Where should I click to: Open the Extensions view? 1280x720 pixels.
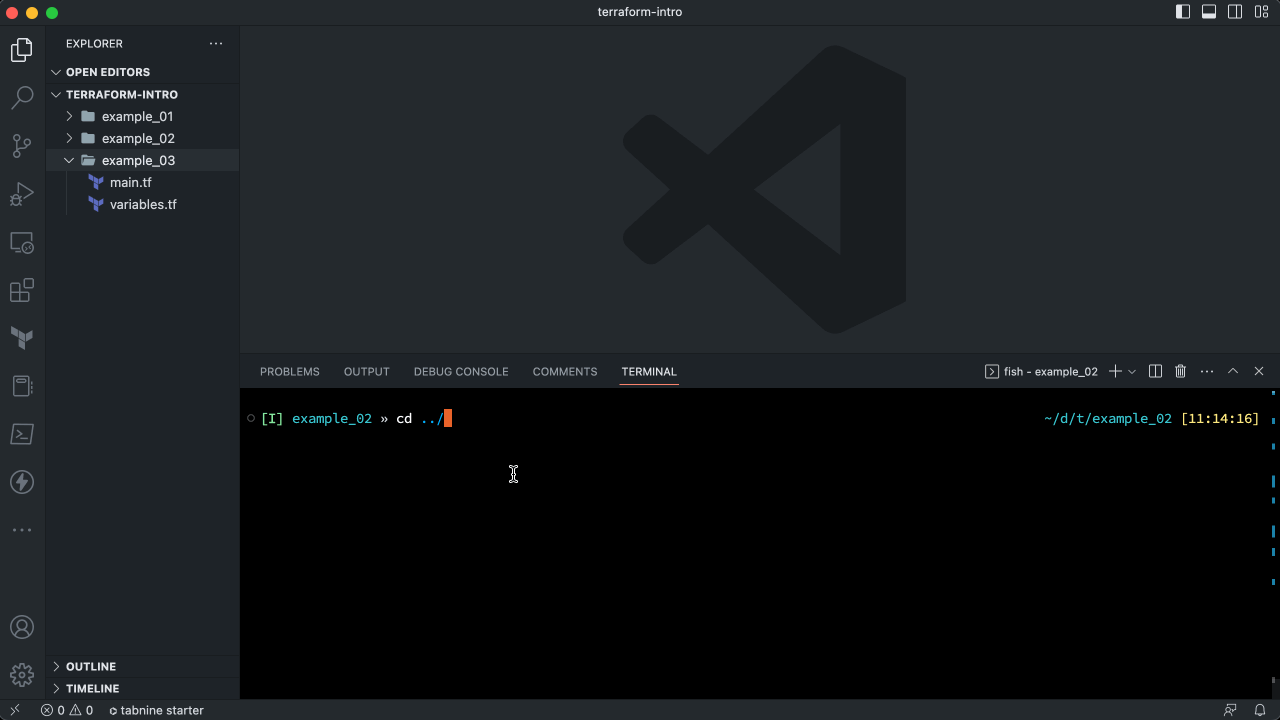pyautogui.click(x=21, y=290)
